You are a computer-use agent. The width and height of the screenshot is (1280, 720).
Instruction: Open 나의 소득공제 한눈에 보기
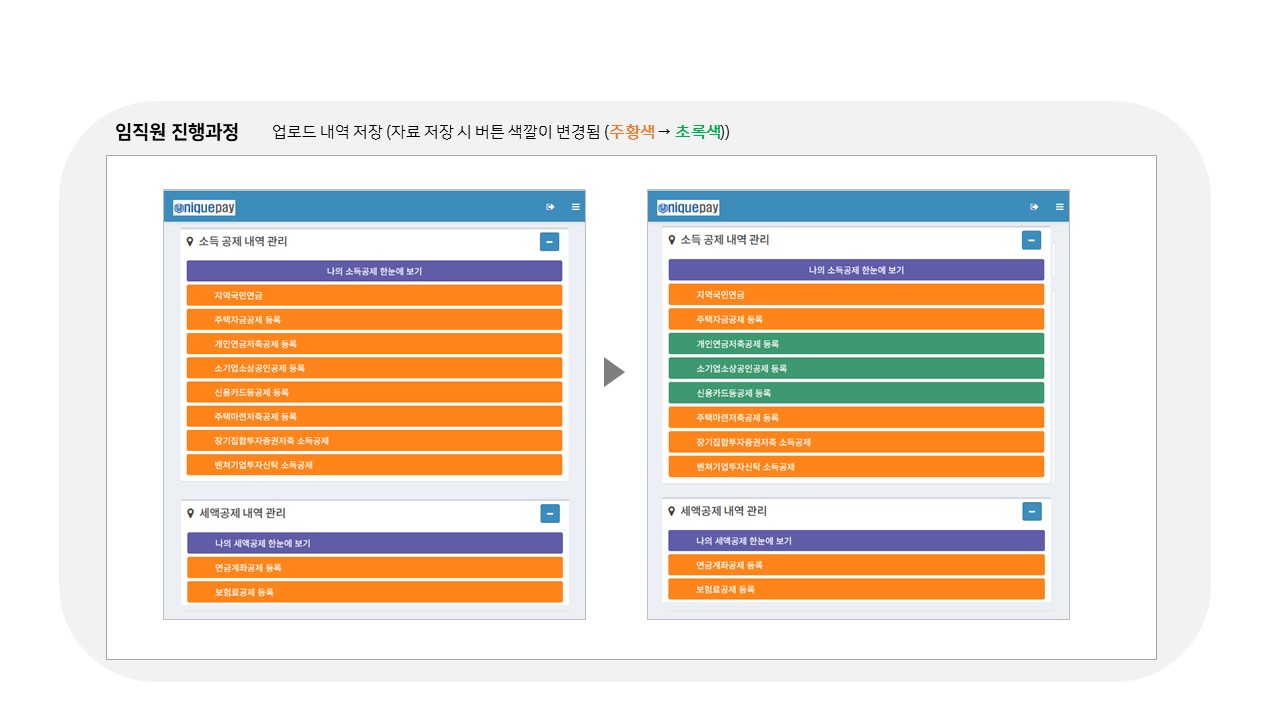[x=374, y=270]
